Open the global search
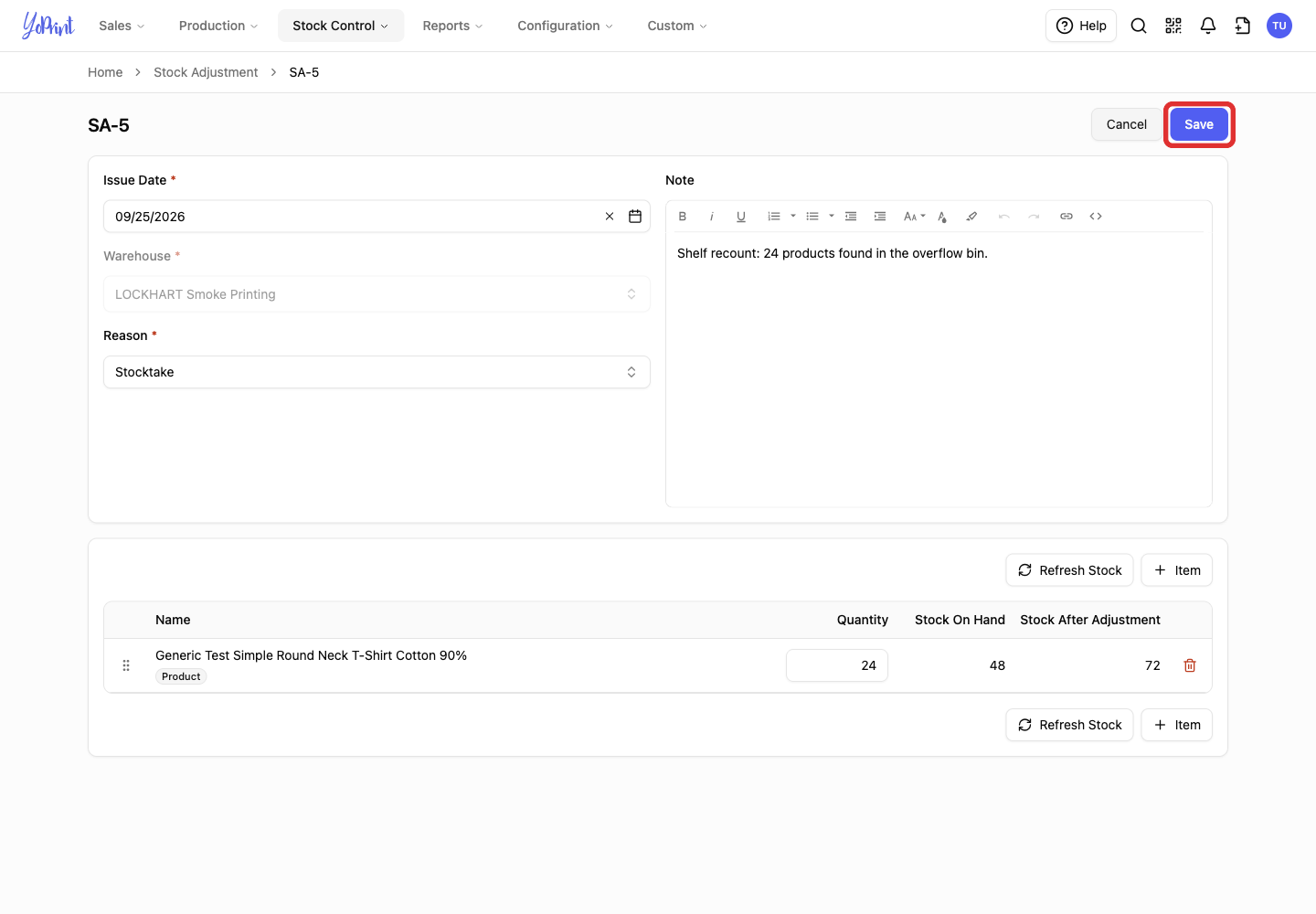 (1139, 26)
